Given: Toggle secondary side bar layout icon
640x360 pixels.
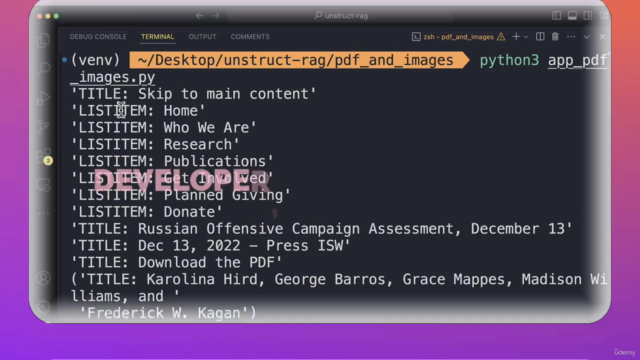Looking at the screenshot, I should pos(588,16).
